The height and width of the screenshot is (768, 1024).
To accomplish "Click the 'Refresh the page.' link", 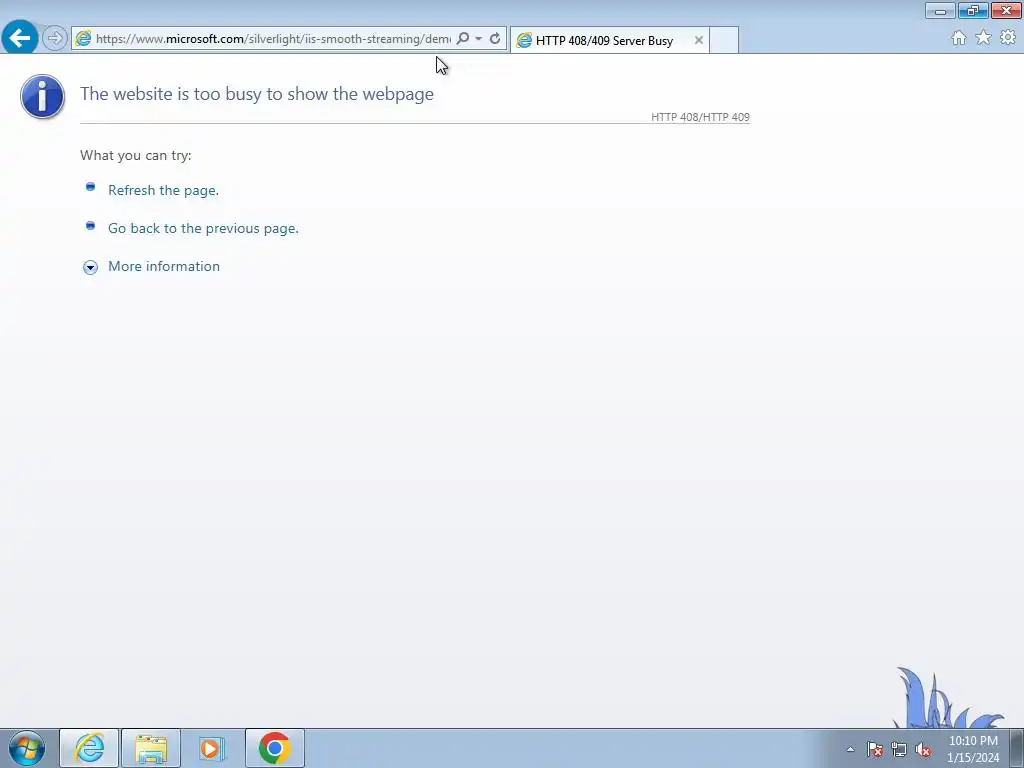I will tap(163, 190).
